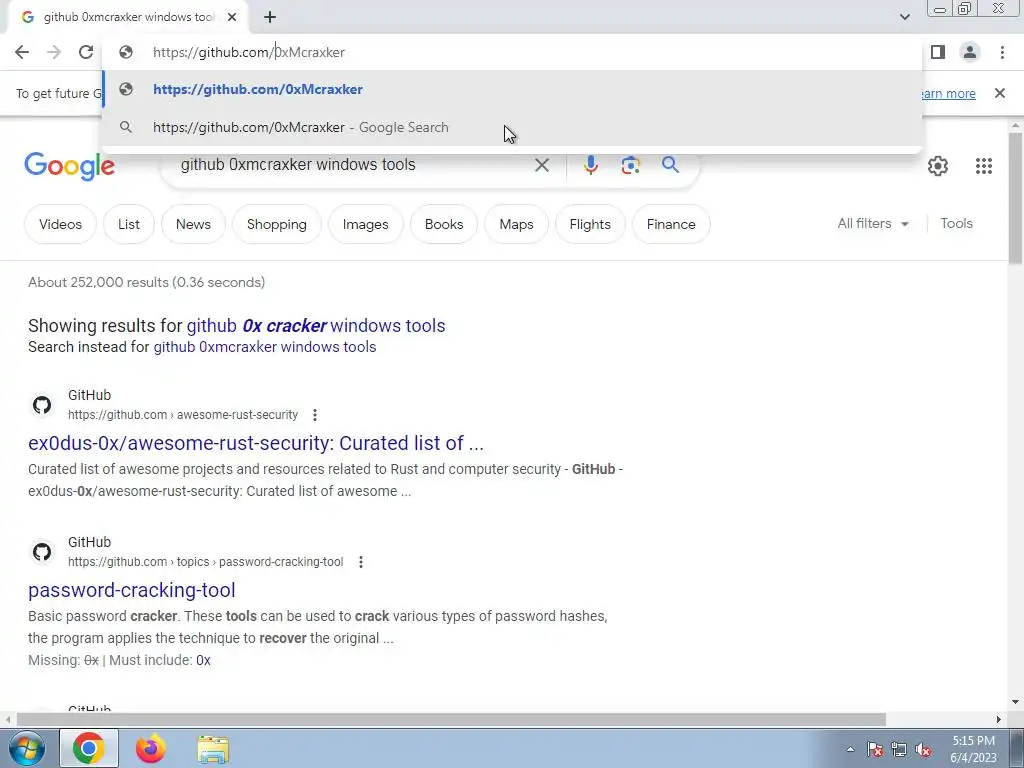Open the Google apps grid
1024x768 pixels.
pyautogui.click(x=984, y=166)
